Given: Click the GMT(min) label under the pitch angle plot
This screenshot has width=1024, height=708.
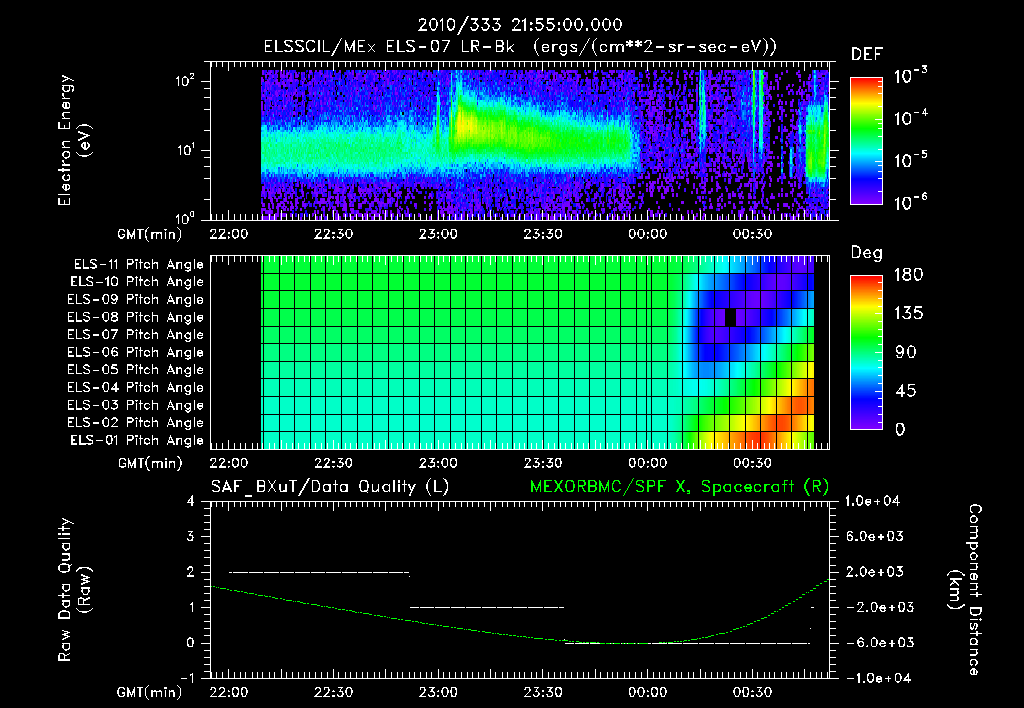Looking at the screenshot, I should pos(150,463).
